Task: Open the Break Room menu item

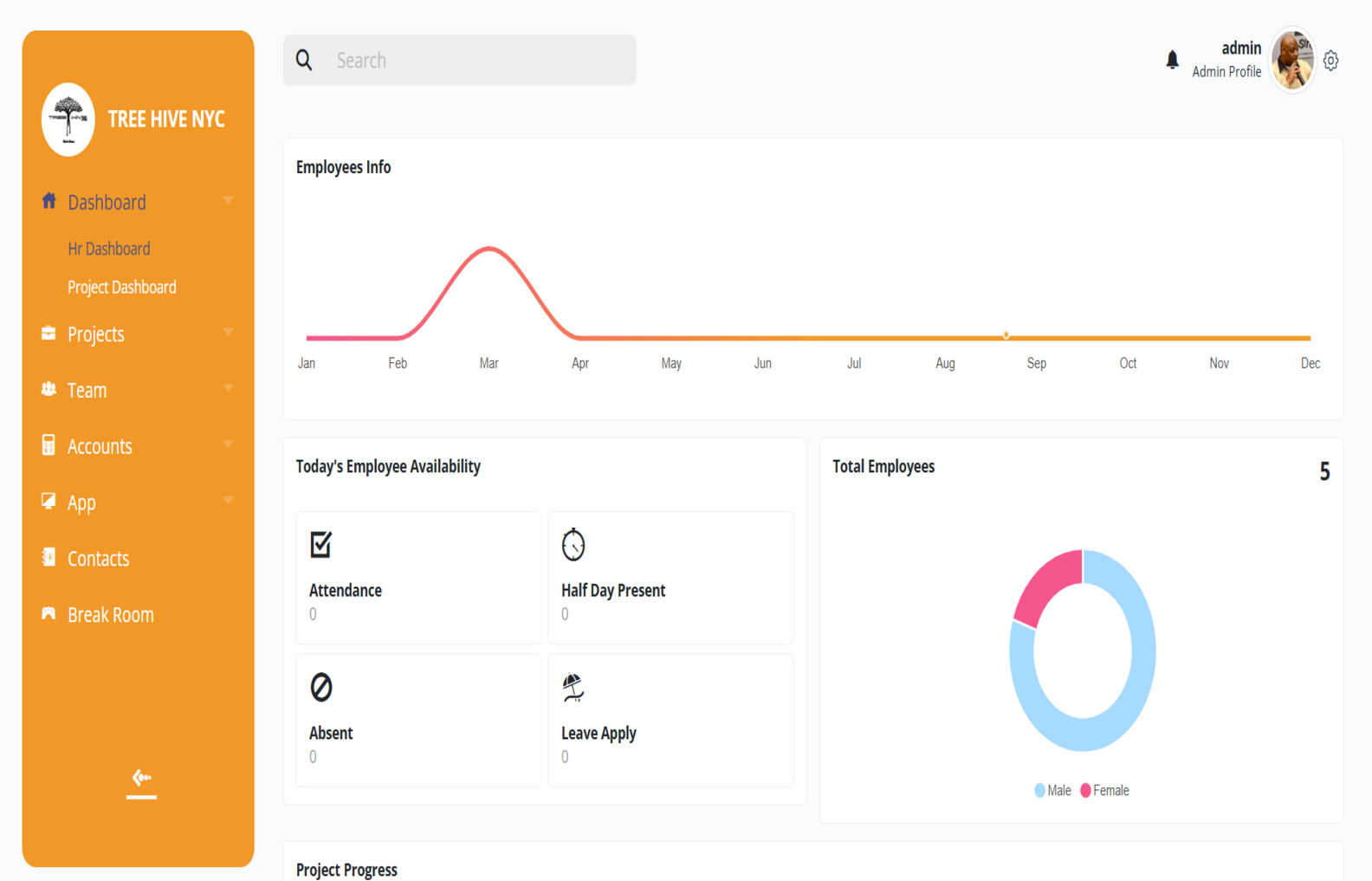Action: (110, 615)
